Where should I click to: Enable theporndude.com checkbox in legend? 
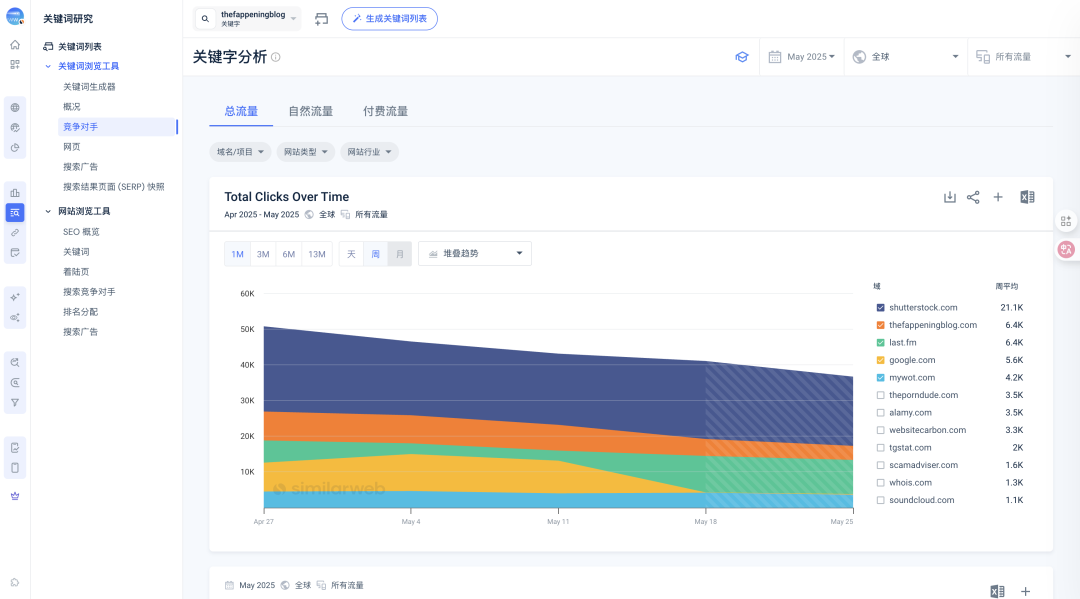pos(880,395)
